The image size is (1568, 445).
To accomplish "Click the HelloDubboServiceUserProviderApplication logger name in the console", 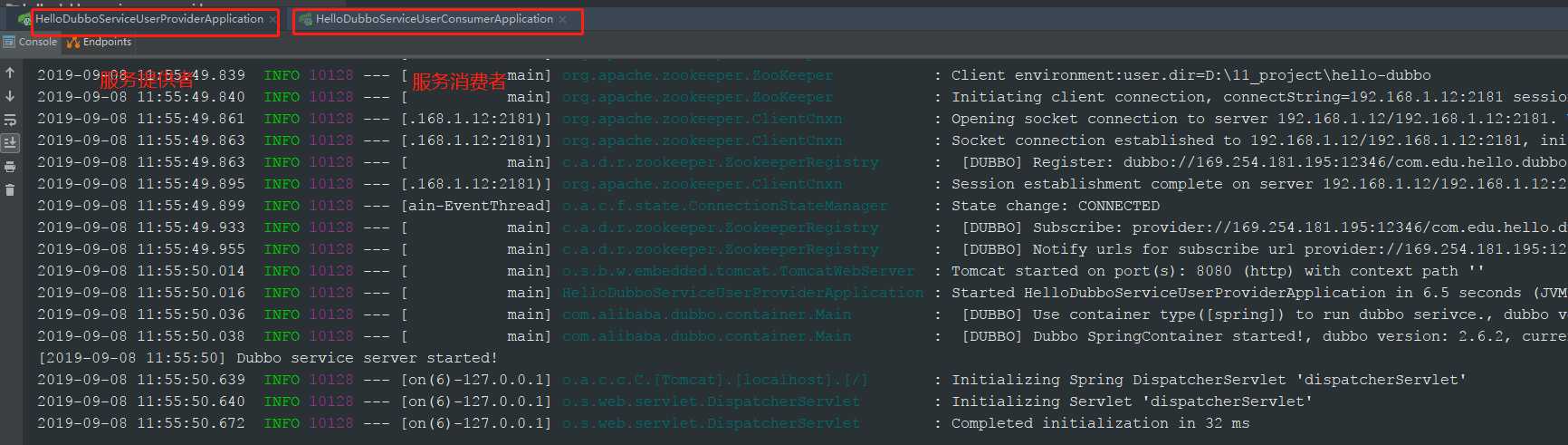I will coord(742,293).
